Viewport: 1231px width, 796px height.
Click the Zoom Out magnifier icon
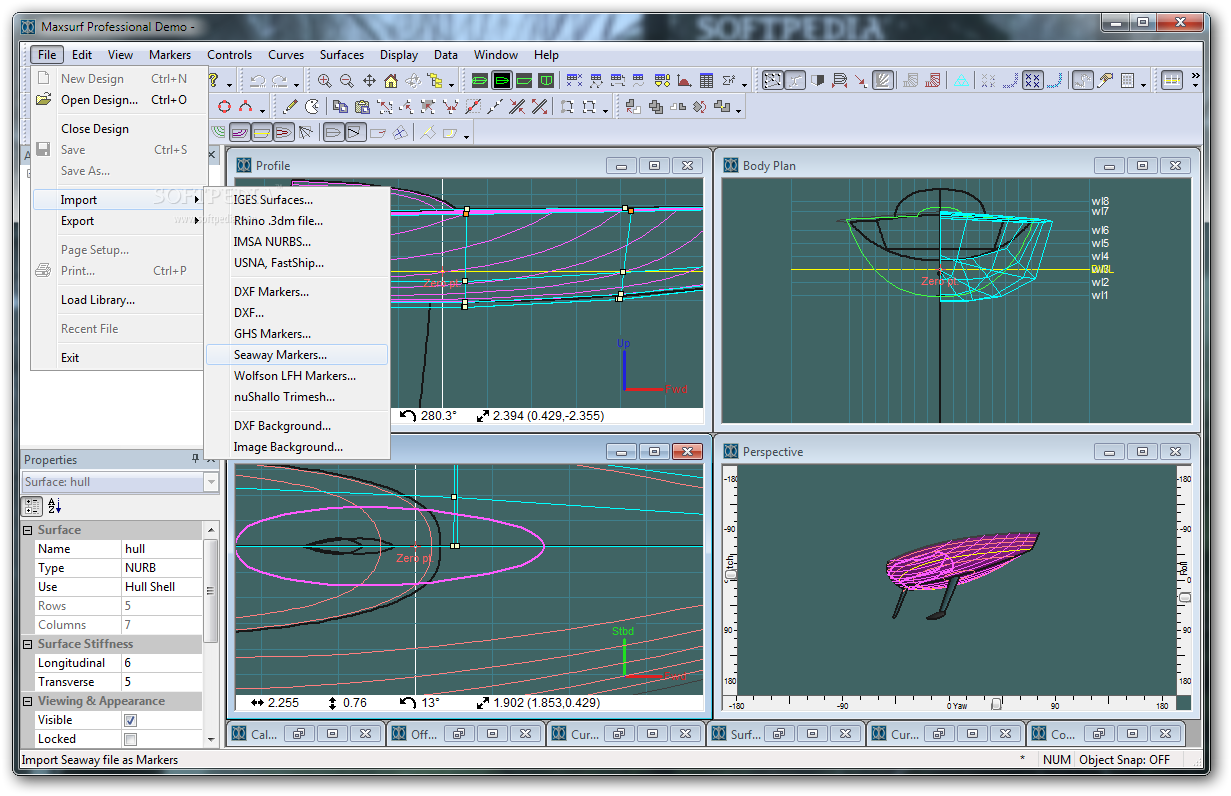pyautogui.click(x=347, y=81)
